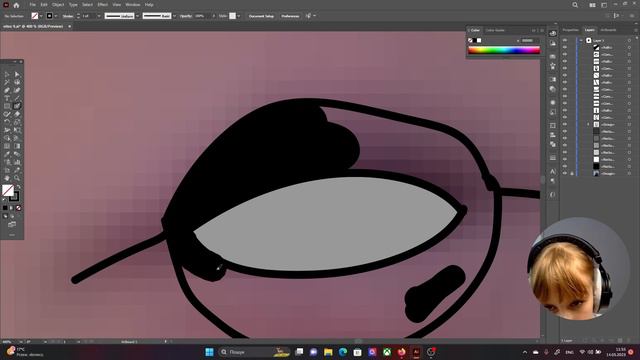Select the Artboard tool
This screenshot has height=360, width=640.
click(x=7, y=170)
